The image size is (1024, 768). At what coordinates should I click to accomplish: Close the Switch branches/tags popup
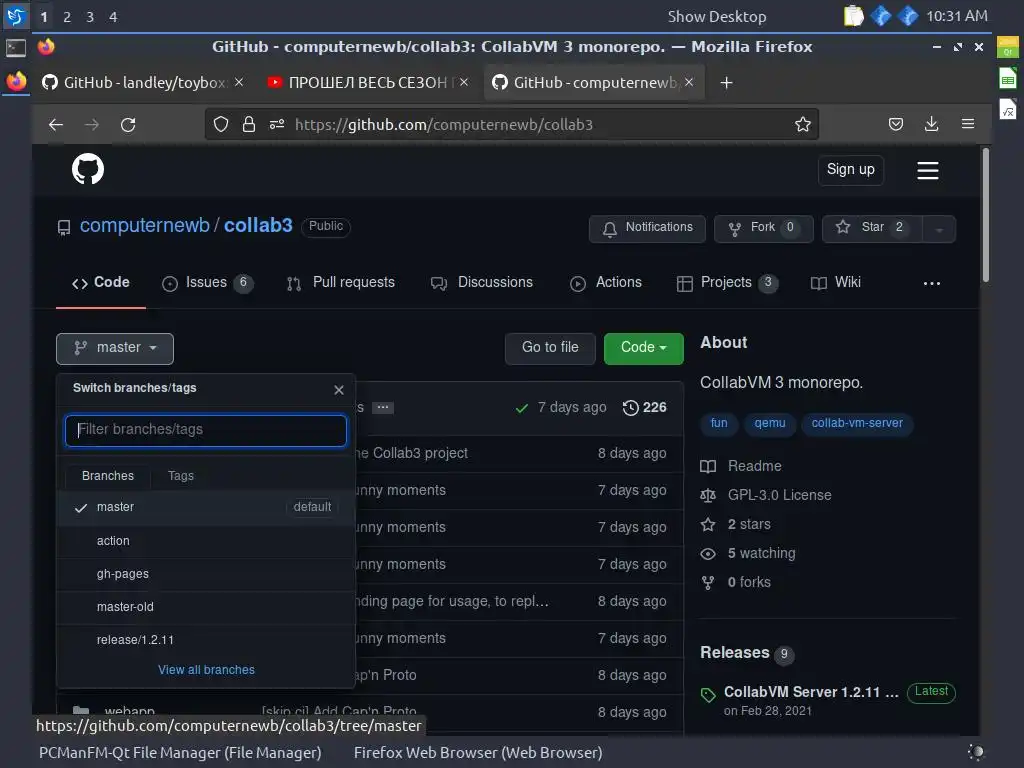click(x=338, y=390)
